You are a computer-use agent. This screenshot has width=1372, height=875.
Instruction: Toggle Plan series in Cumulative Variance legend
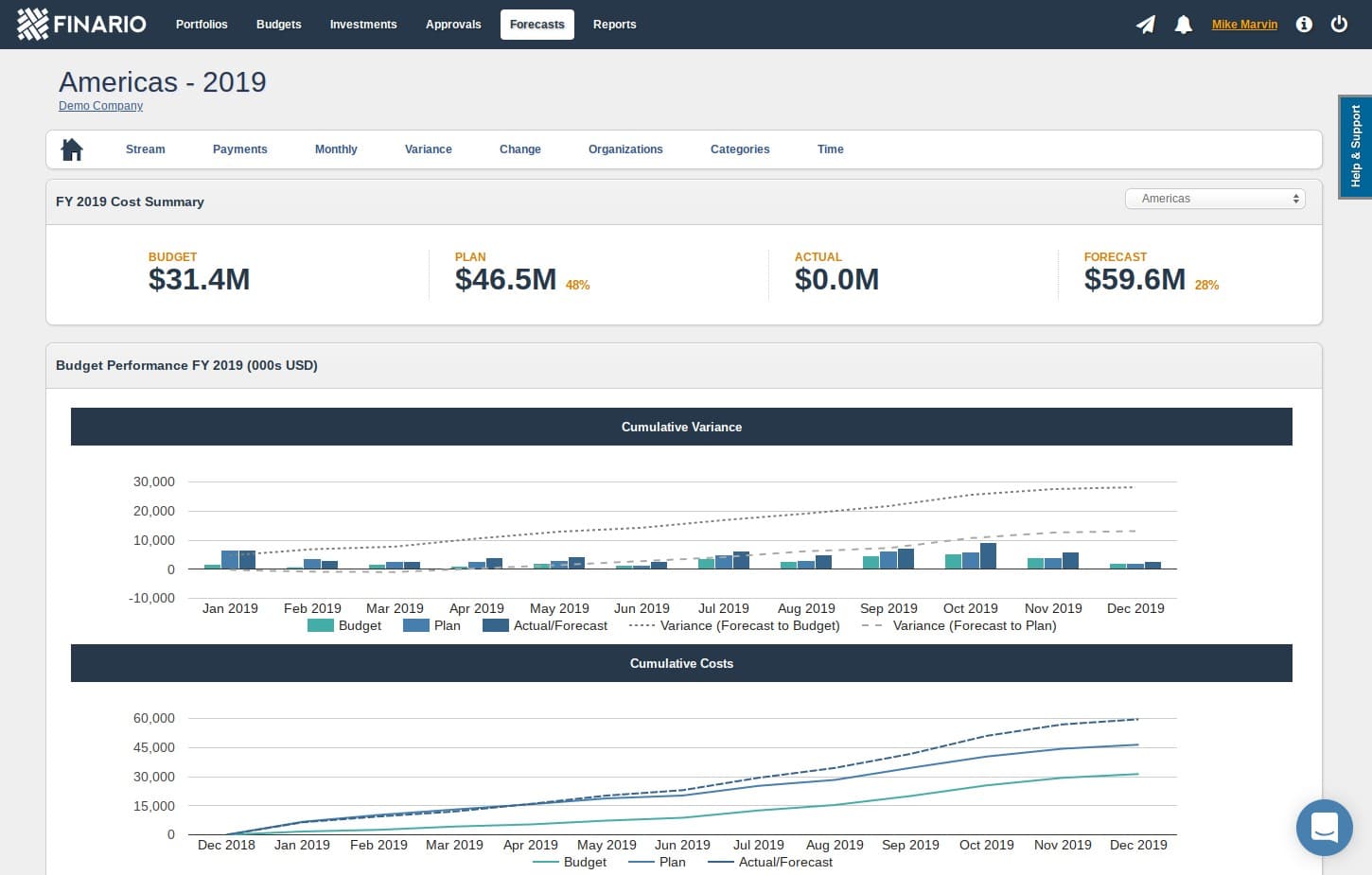[431, 625]
